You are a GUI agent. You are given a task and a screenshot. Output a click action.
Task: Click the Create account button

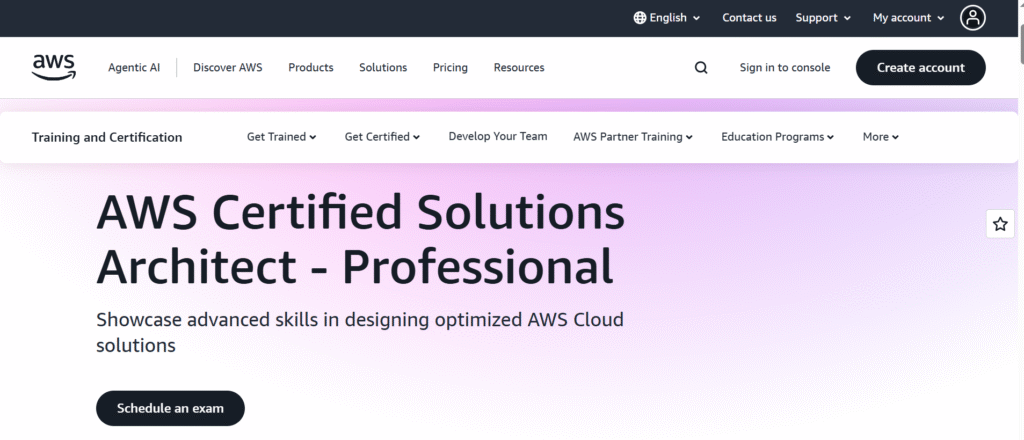tap(920, 67)
